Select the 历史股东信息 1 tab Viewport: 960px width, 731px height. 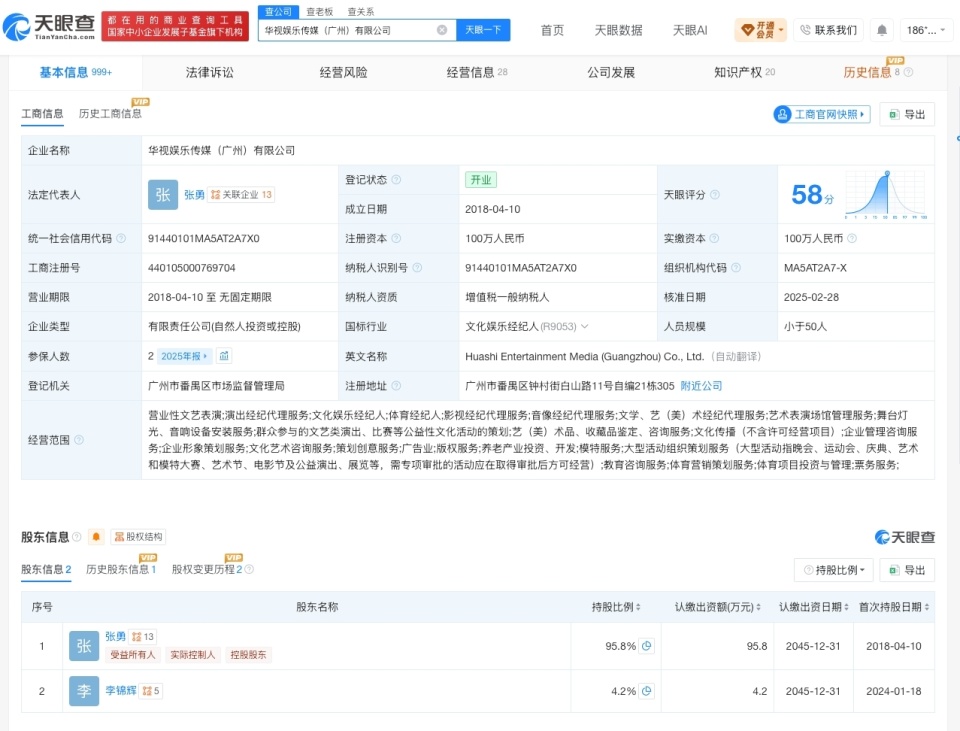[x=121, y=569]
